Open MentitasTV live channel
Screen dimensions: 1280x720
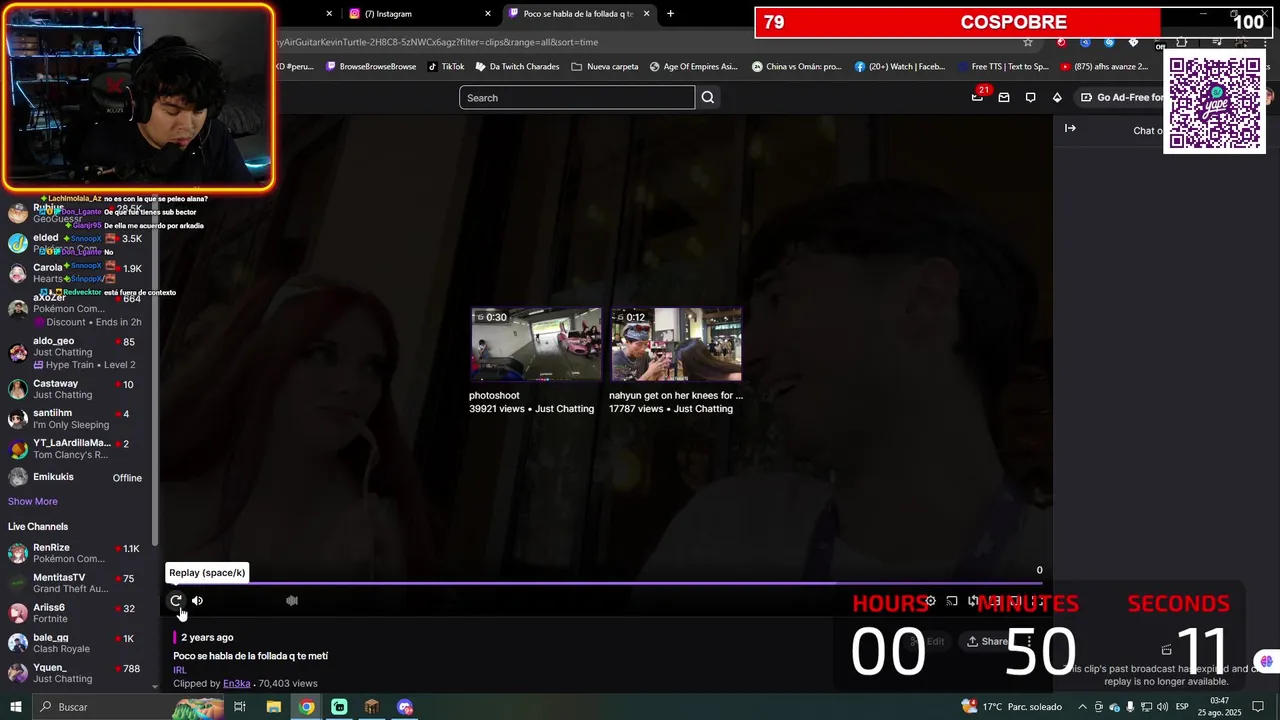76,583
